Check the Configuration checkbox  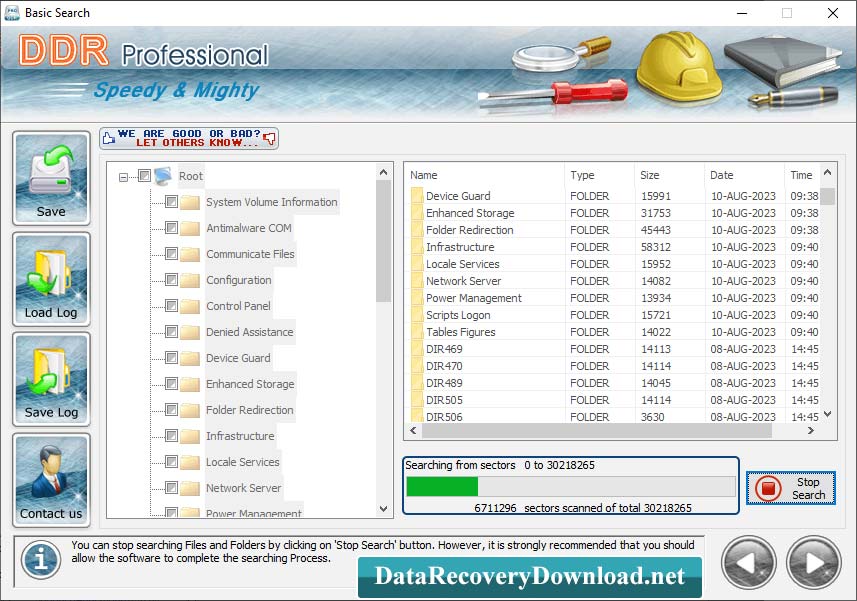click(x=171, y=280)
